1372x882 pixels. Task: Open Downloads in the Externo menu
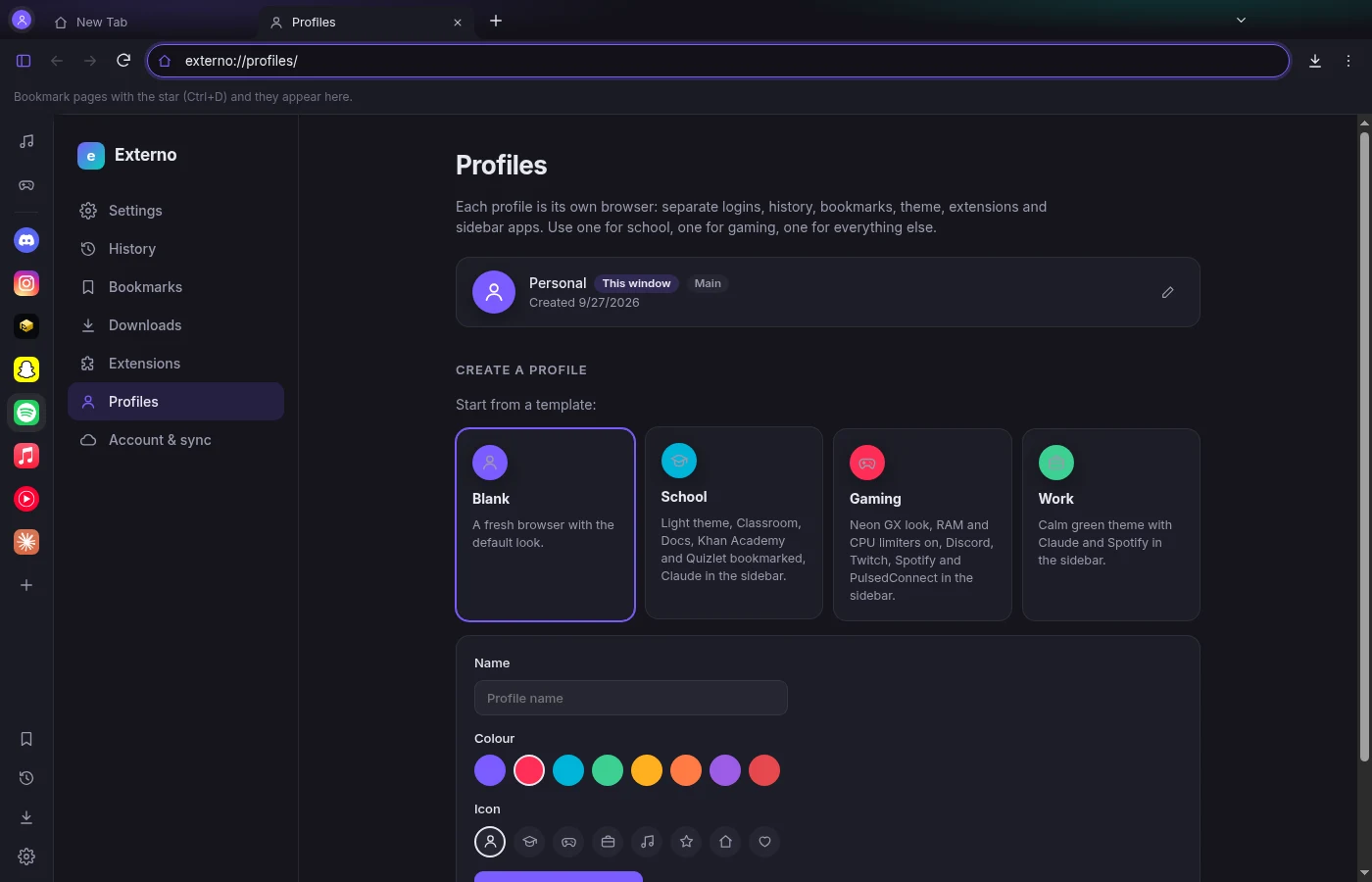[175, 325]
